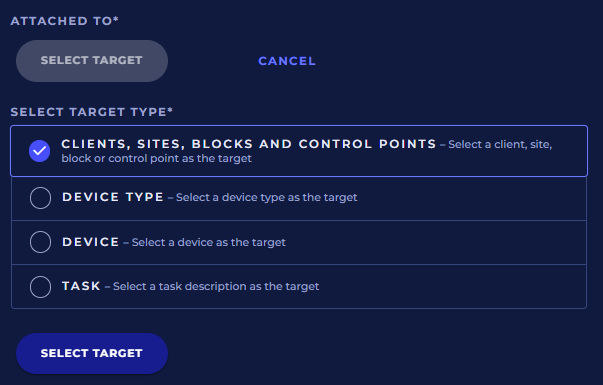The image size is (603, 385).
Task: Click the 'SELECT TARGET TYPE*' heading
Action: point(92,112)
